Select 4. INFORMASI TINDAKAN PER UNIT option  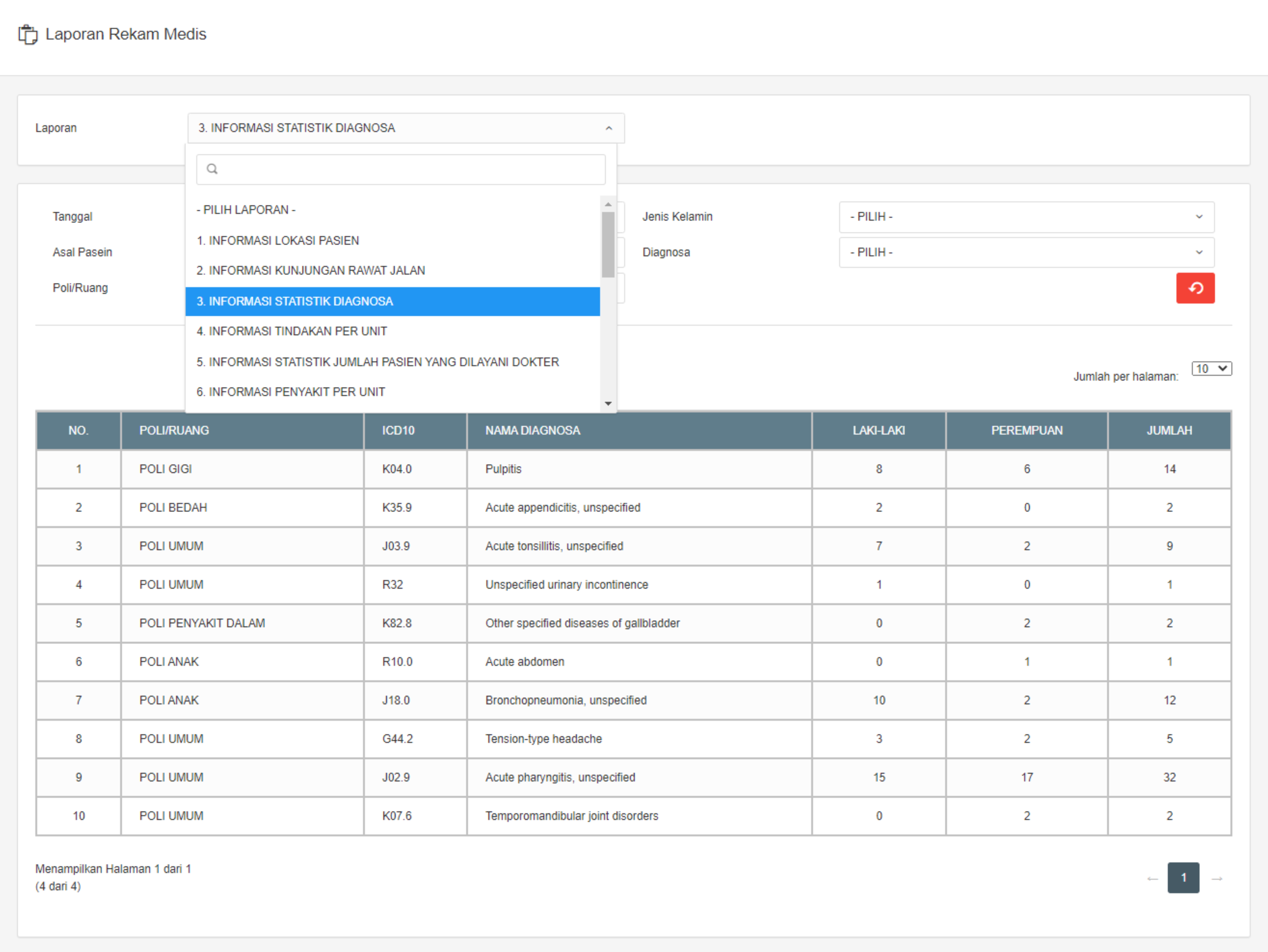pyautogui.click(x=292, y=331)
